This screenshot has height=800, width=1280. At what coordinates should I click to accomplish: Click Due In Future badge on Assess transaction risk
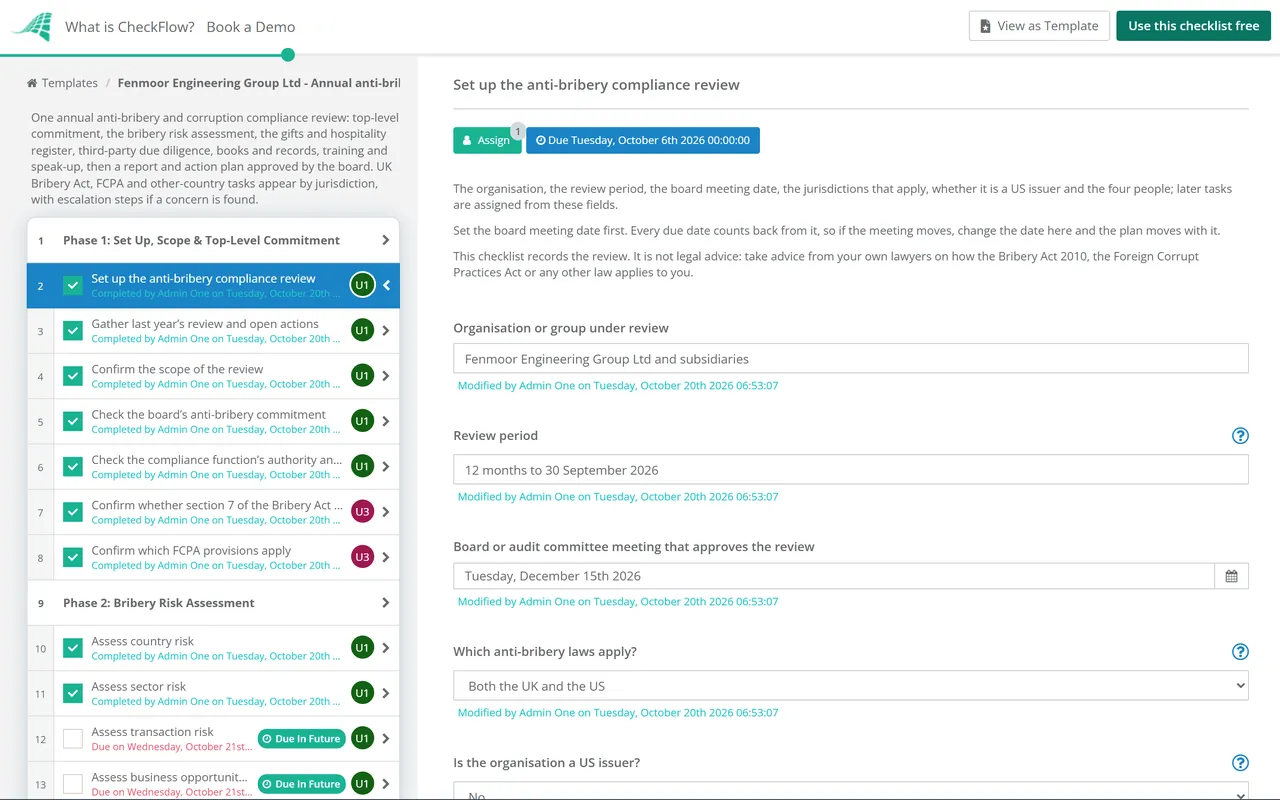301,739
